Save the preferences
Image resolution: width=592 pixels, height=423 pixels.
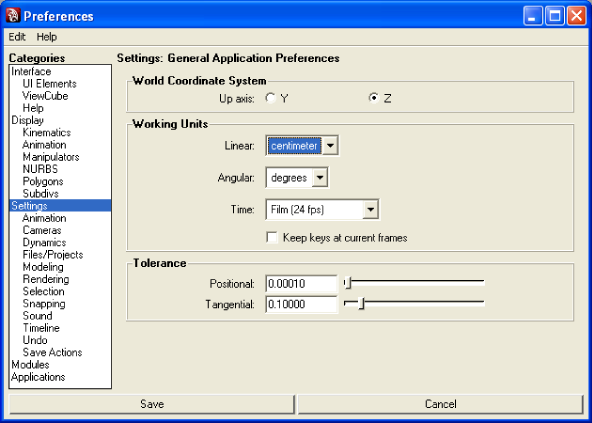[152, 404]
